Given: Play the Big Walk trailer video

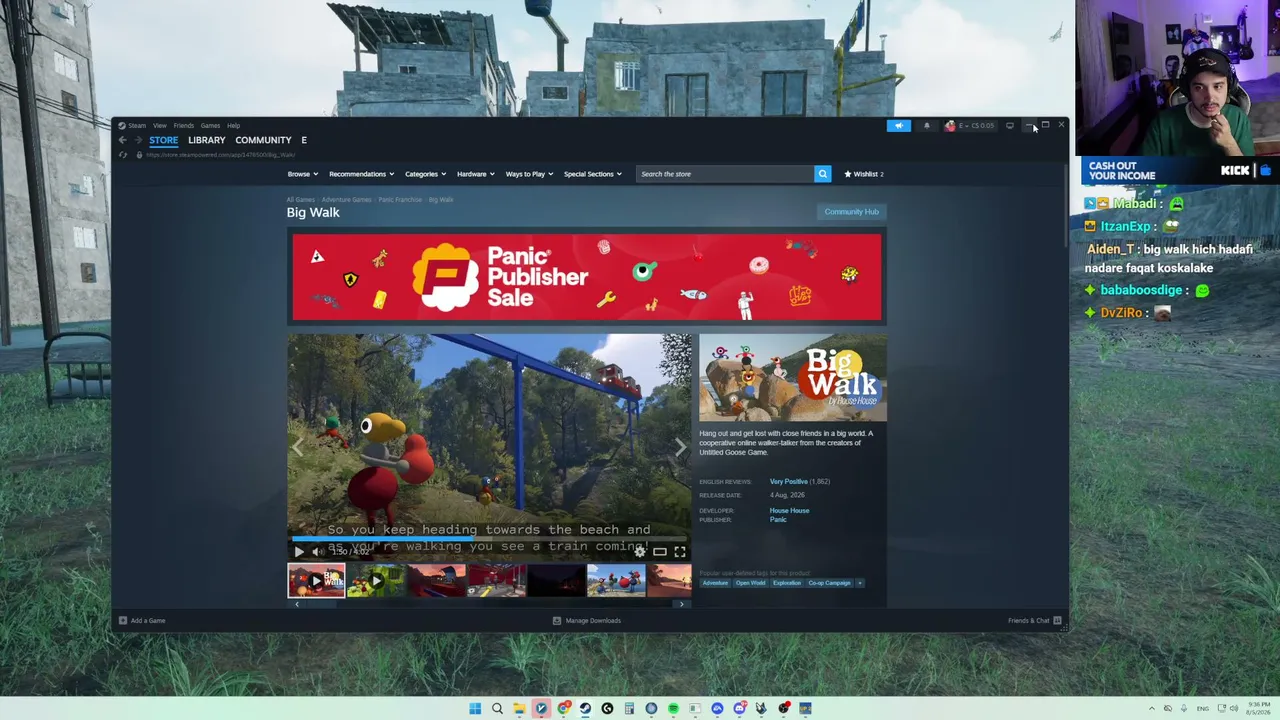Looking at the screenshot, I should [299, 552].
